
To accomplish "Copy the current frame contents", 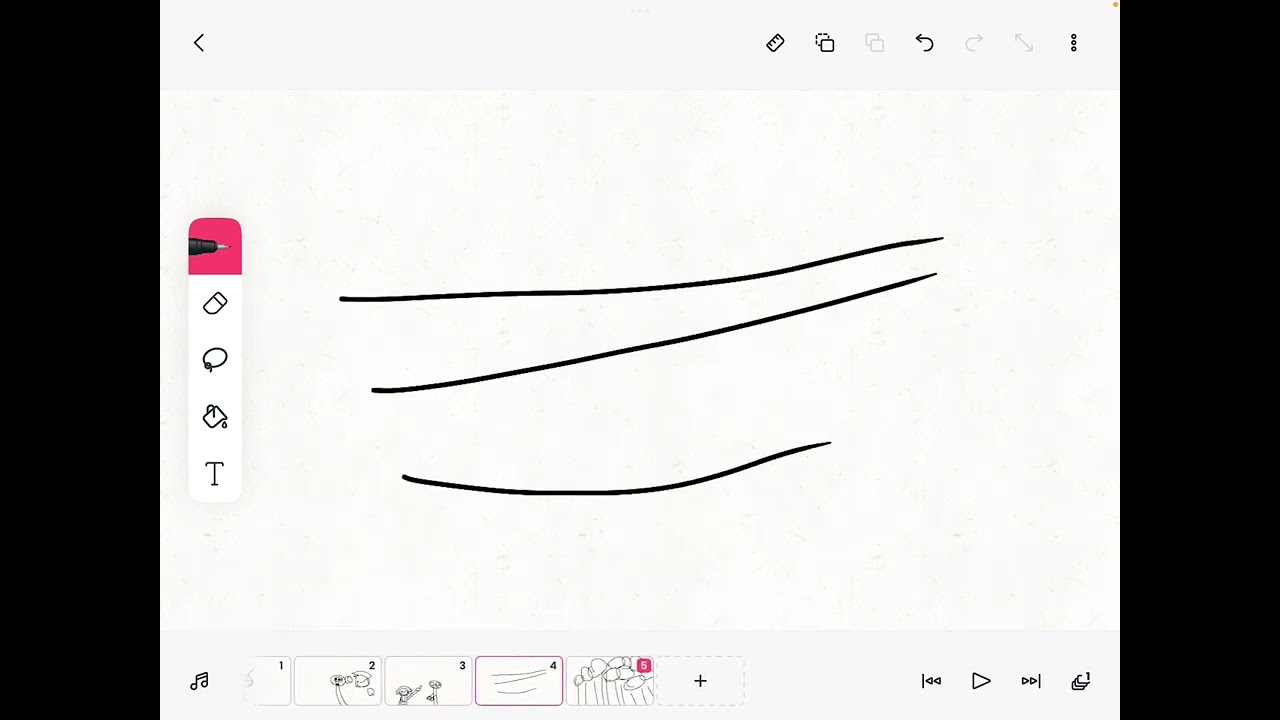I will (825, 43).
